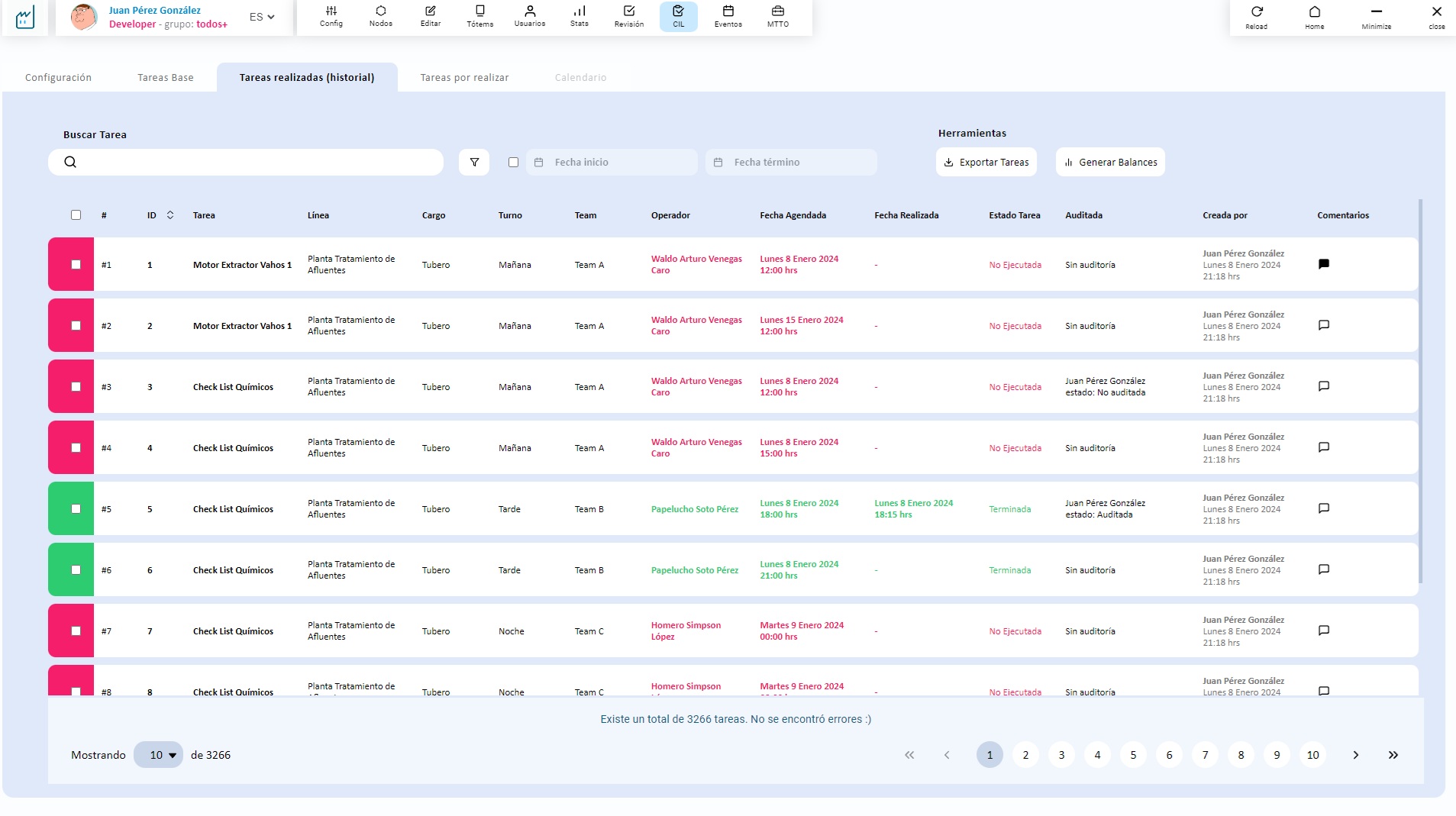Click the table vertical scrollbar
This screenshot has height=816, width=1456.
tap(1420, 391)
